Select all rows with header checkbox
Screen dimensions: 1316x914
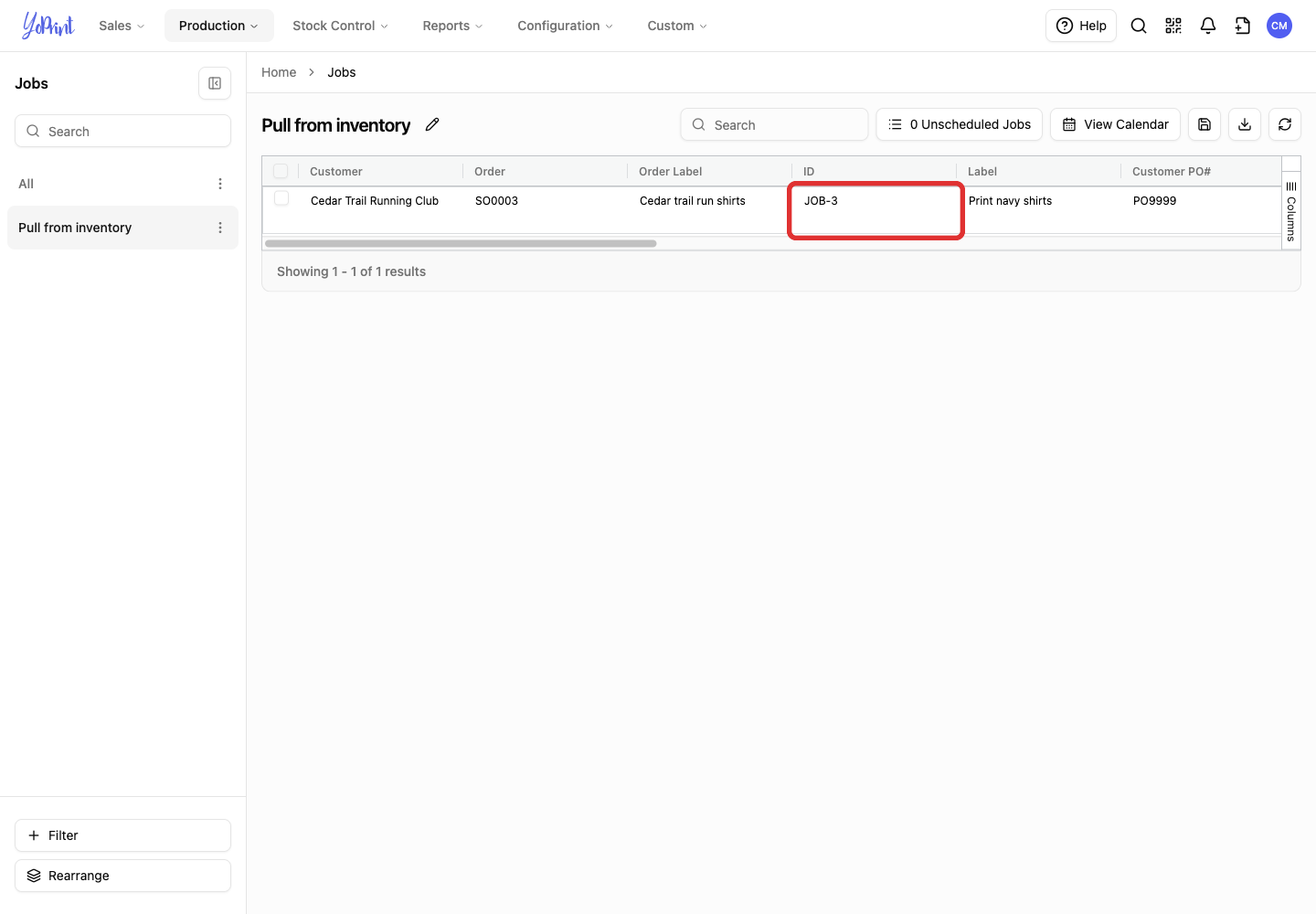point(281,171)
